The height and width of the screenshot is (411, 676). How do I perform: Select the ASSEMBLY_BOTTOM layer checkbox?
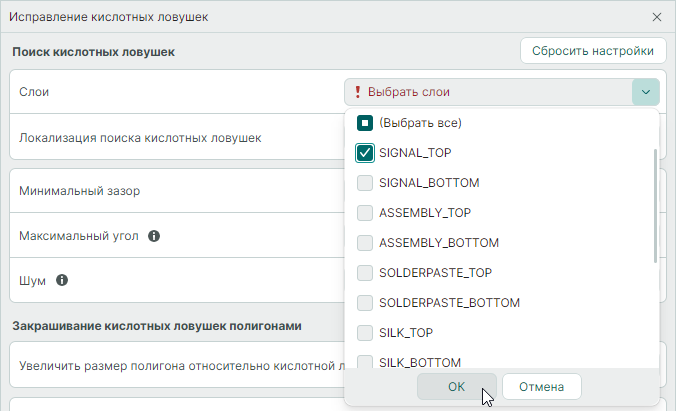click(365, 243)
